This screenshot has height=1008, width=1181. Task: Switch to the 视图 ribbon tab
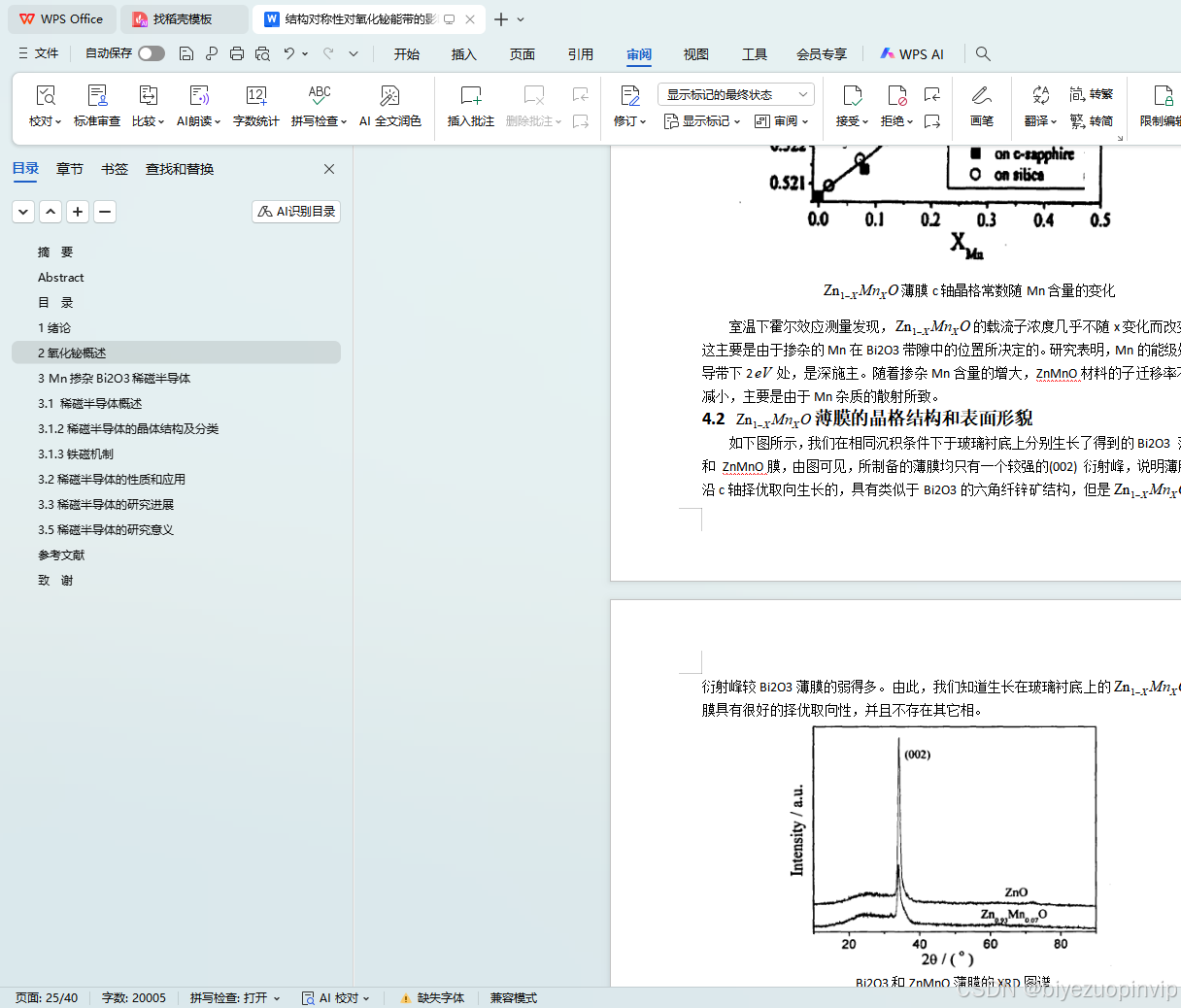click(x=696, y=54)
